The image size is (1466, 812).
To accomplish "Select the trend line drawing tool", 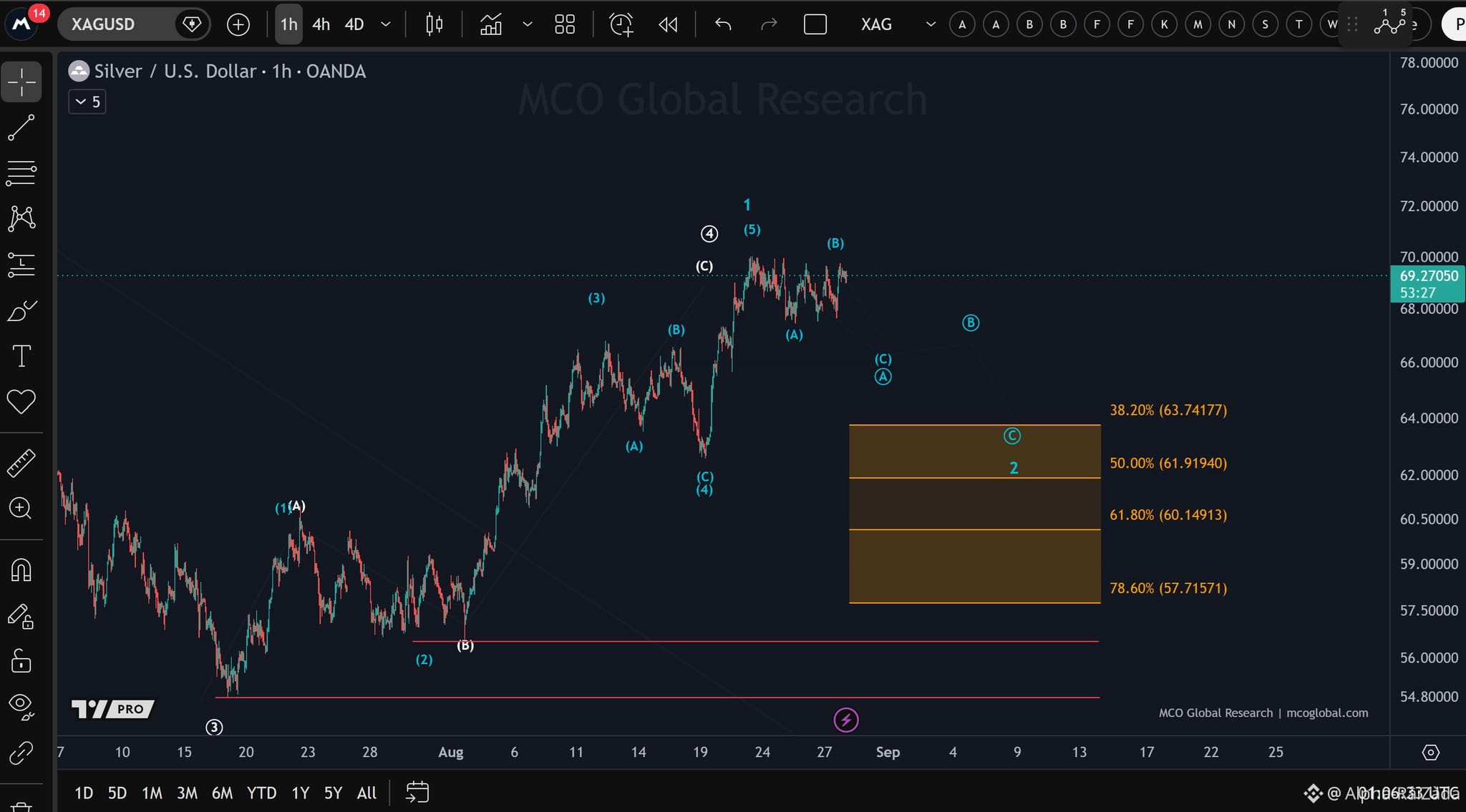I will (21, 127).
